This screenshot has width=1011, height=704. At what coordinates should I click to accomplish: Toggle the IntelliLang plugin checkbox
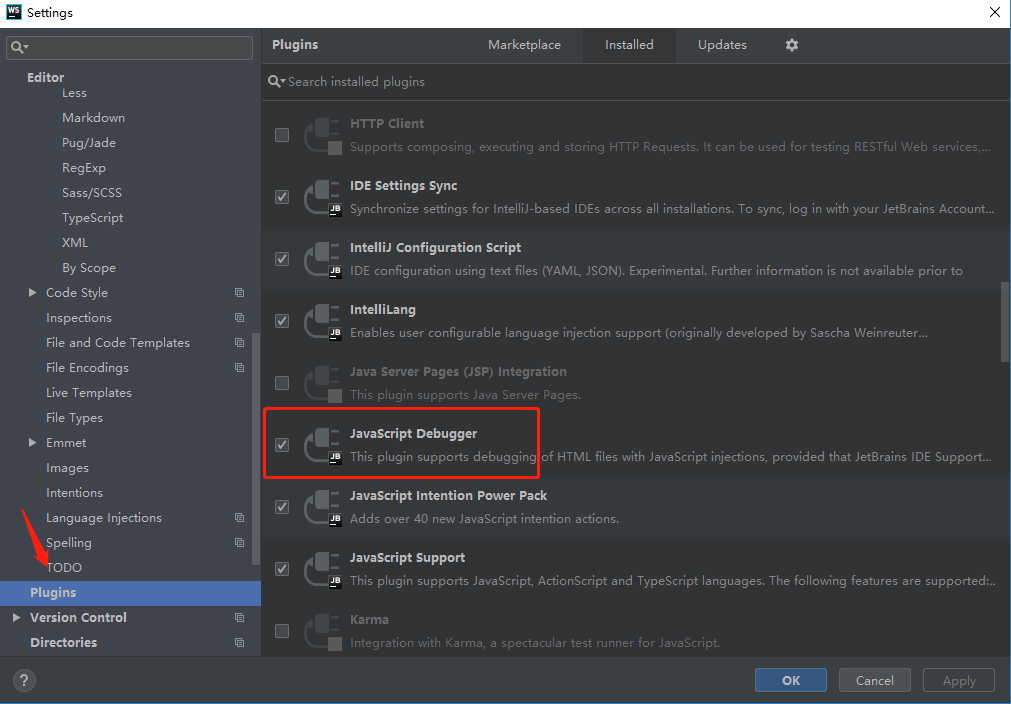[x=282, y=321]
